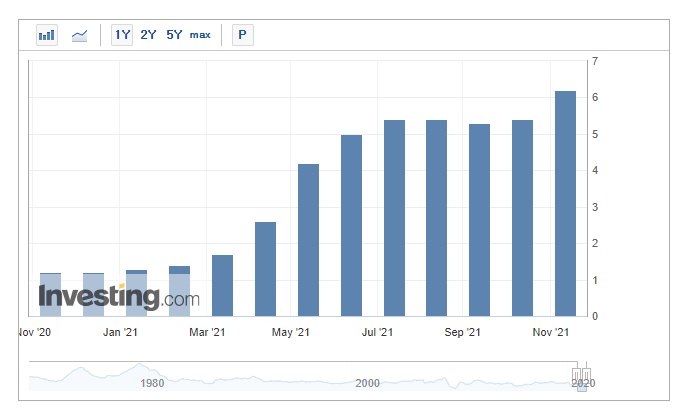
Task: Click the bar above the Jan '21 label
Action: [136, 293]
